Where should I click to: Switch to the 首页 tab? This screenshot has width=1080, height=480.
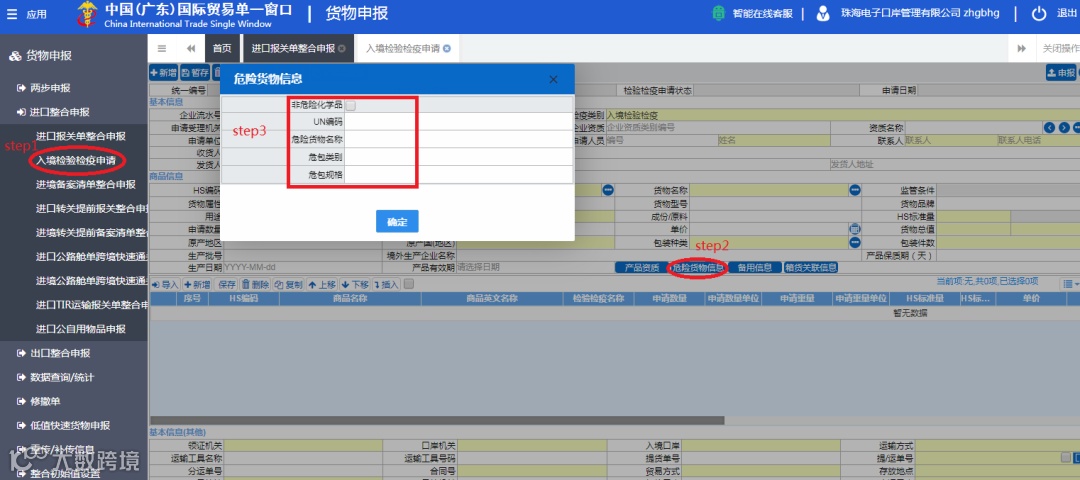(222, 48)
